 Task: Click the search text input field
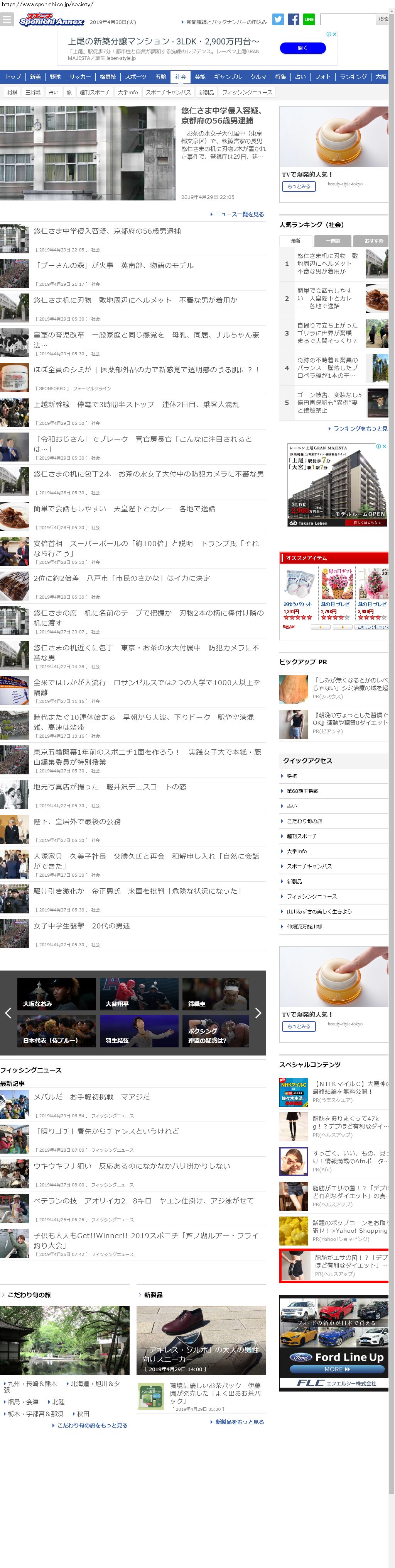pyautogui.click(x=348, y=19)
